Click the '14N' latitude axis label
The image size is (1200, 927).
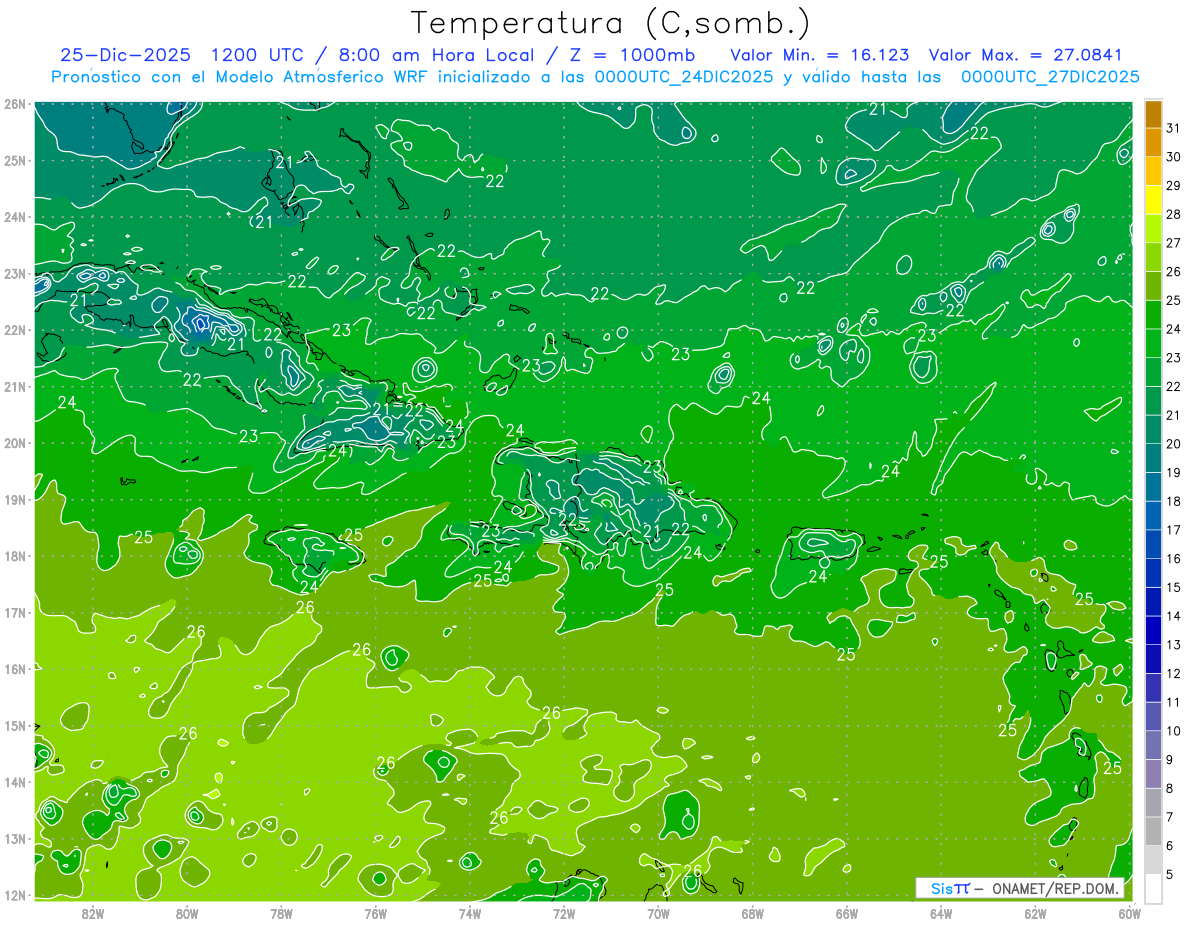[14, 782]
